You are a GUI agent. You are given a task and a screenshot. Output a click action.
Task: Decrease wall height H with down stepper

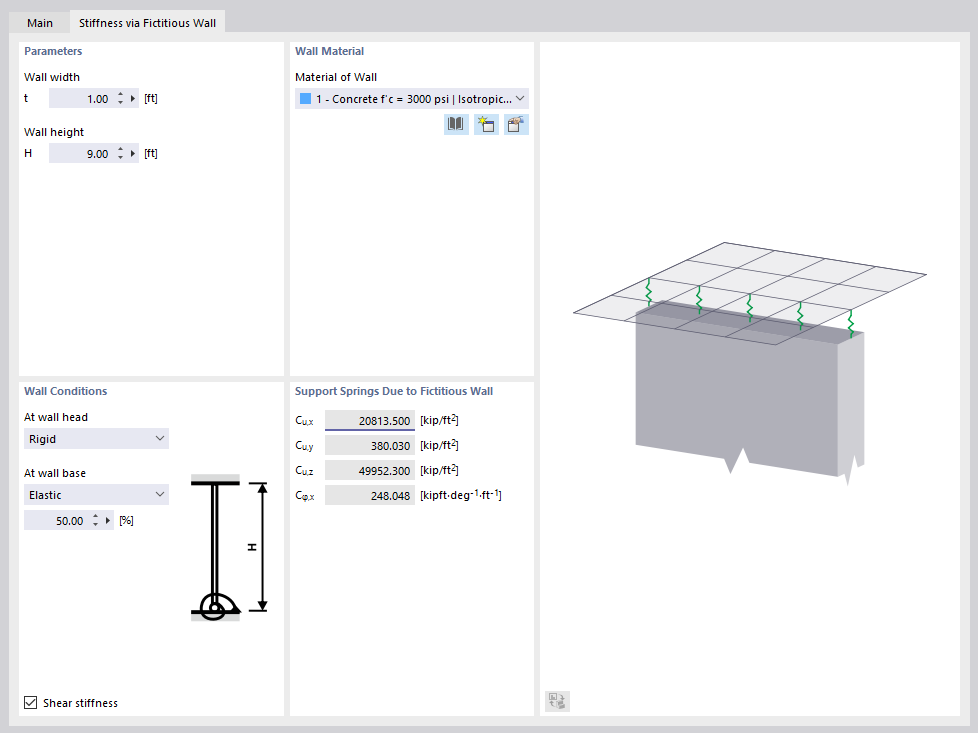pos(121,156)
